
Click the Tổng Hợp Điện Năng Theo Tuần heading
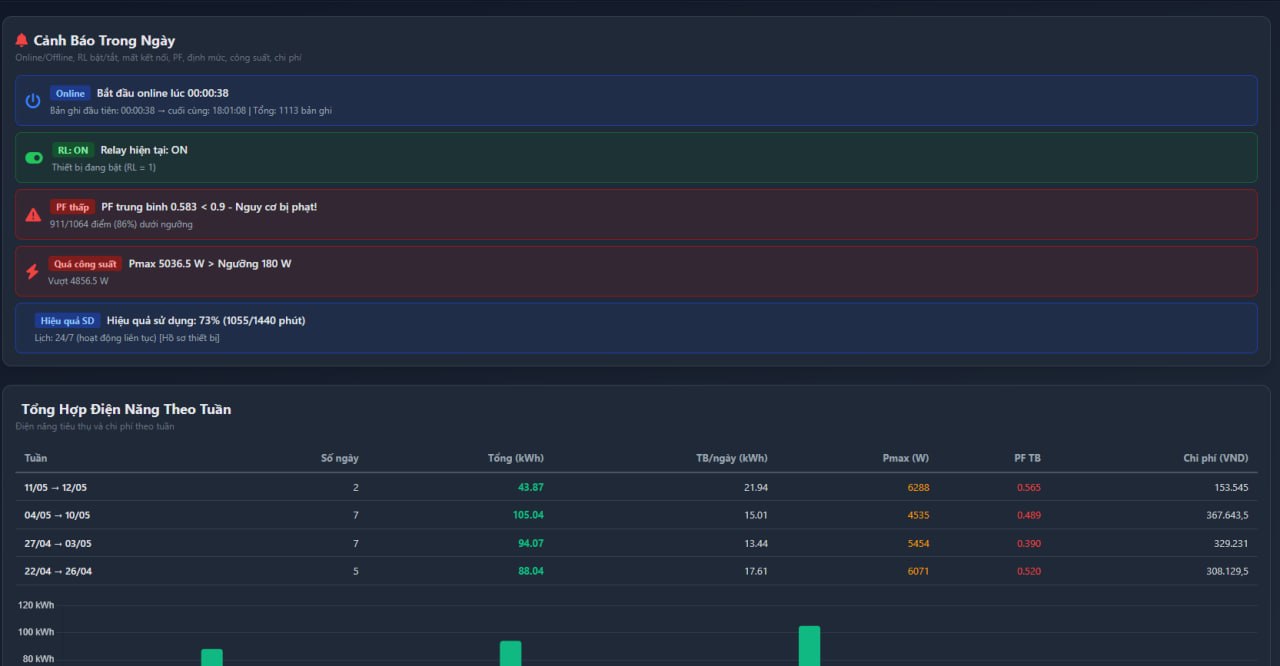(126, 409)
